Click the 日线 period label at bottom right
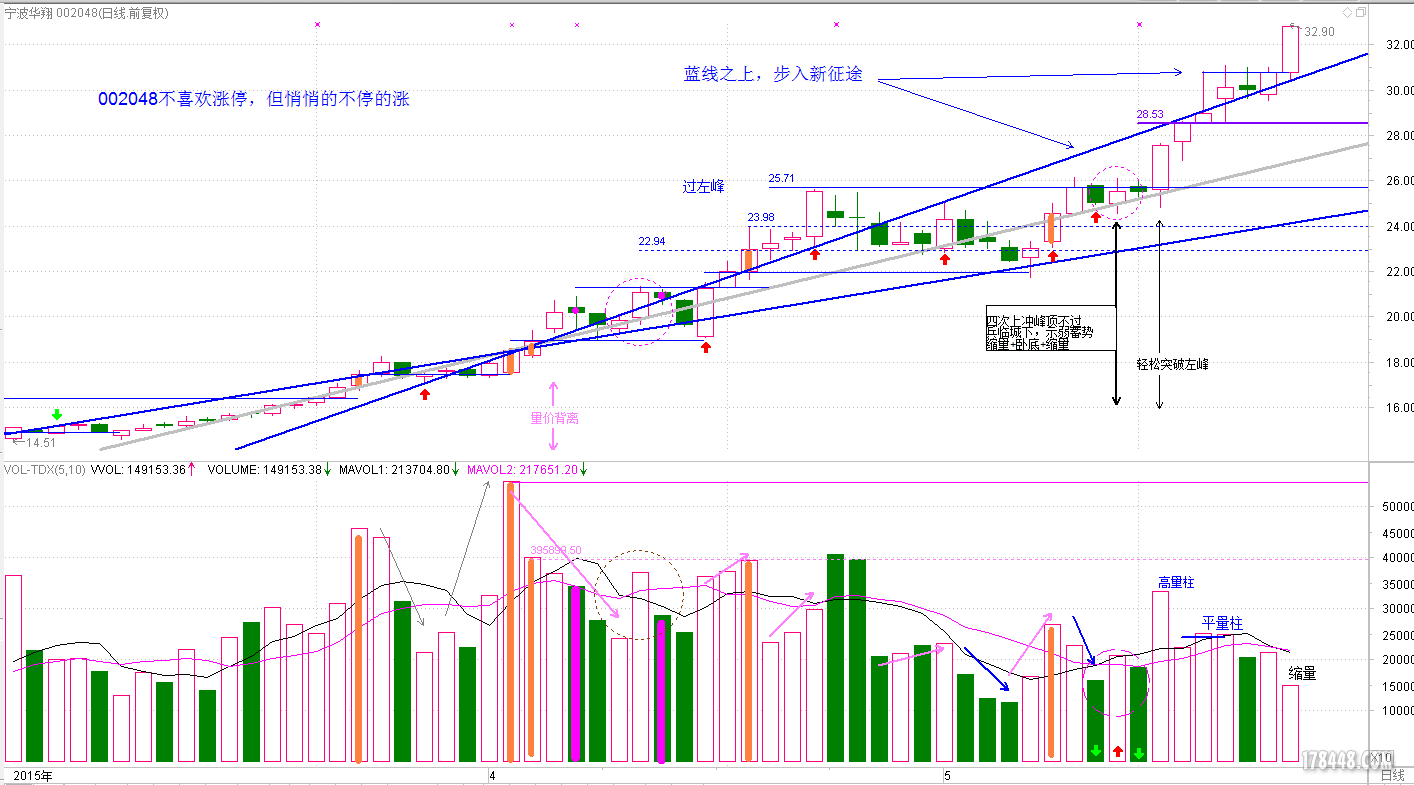Image resolution: width=1414 pixels, height=785 pixels. coord(1392,775)
